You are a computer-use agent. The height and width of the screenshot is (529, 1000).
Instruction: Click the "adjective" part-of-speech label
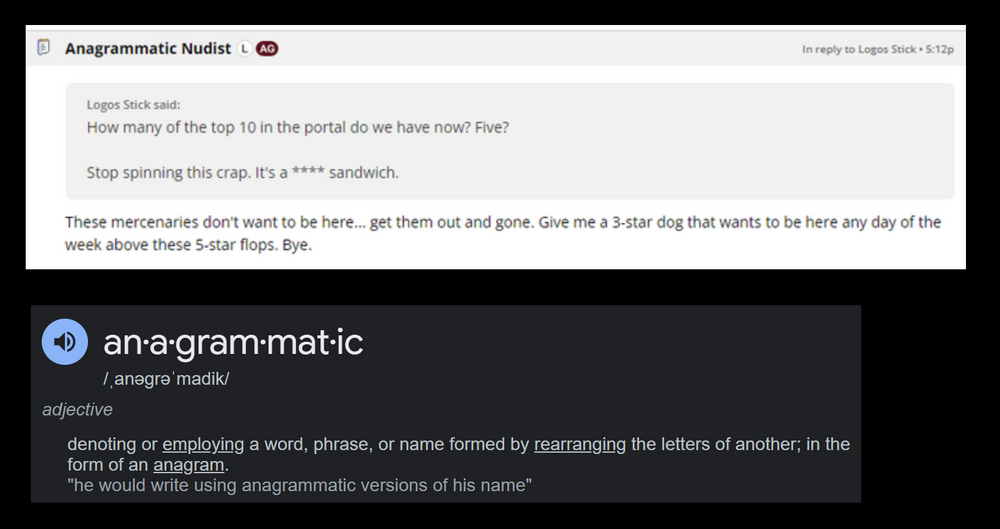(77, 409)
